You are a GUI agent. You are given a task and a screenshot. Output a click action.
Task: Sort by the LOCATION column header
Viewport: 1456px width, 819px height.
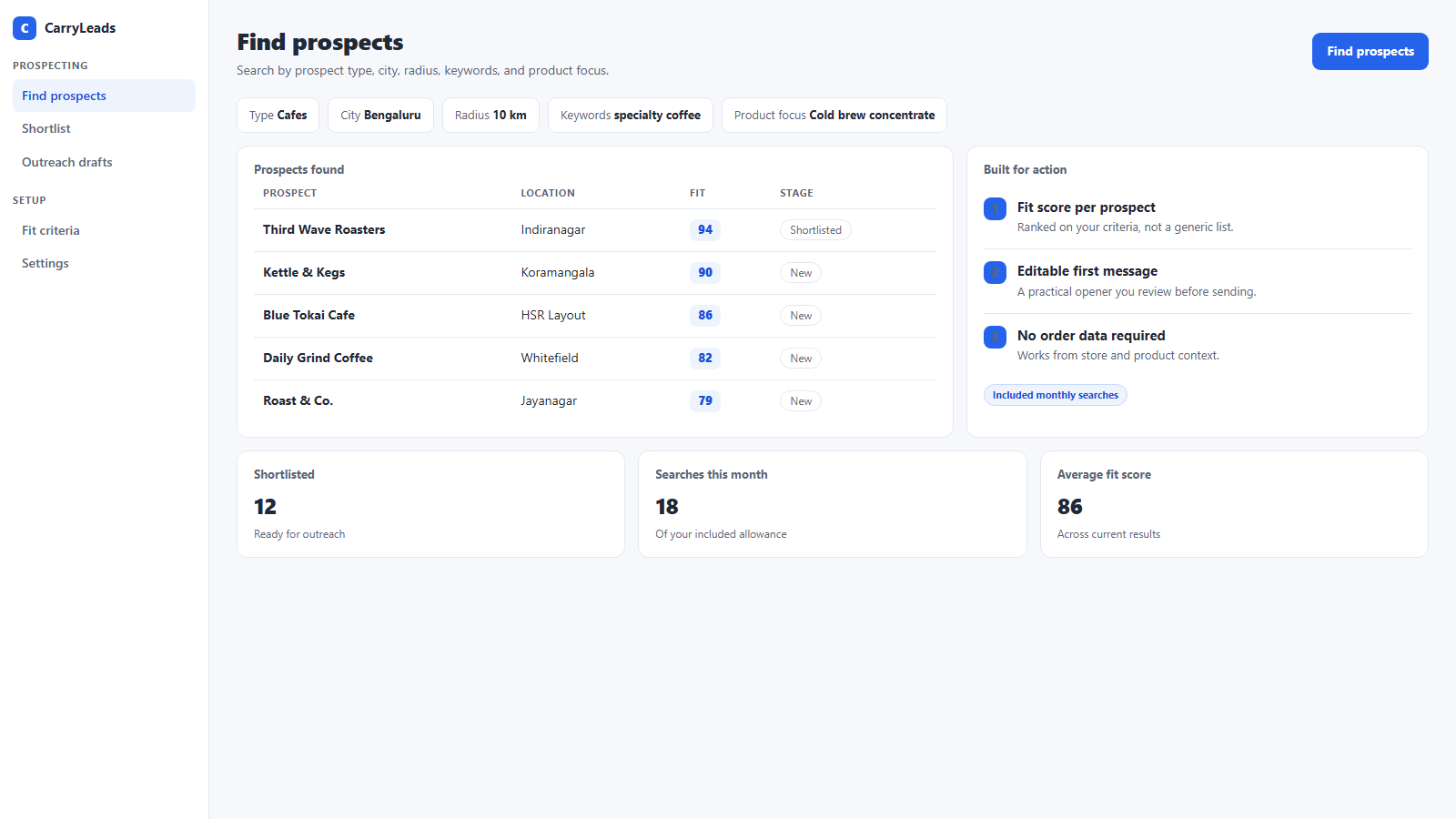[x=548, y=193]
